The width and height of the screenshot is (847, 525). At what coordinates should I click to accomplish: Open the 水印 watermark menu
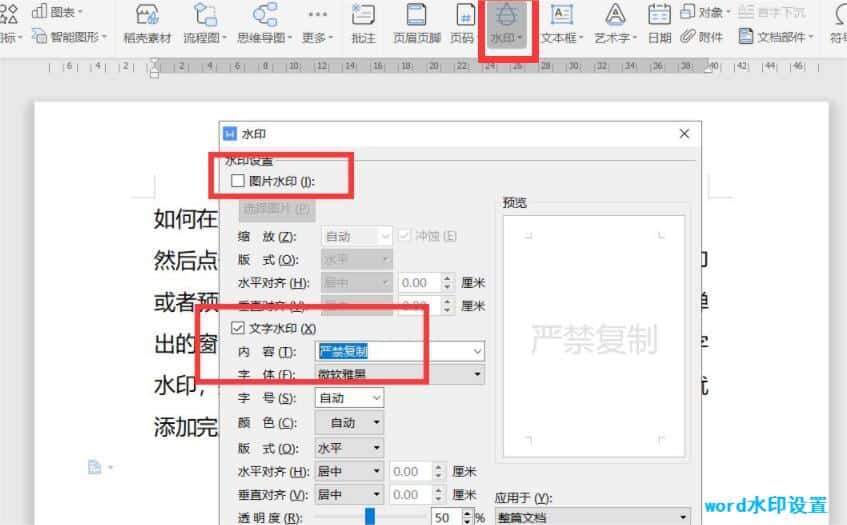pos(507,25)
